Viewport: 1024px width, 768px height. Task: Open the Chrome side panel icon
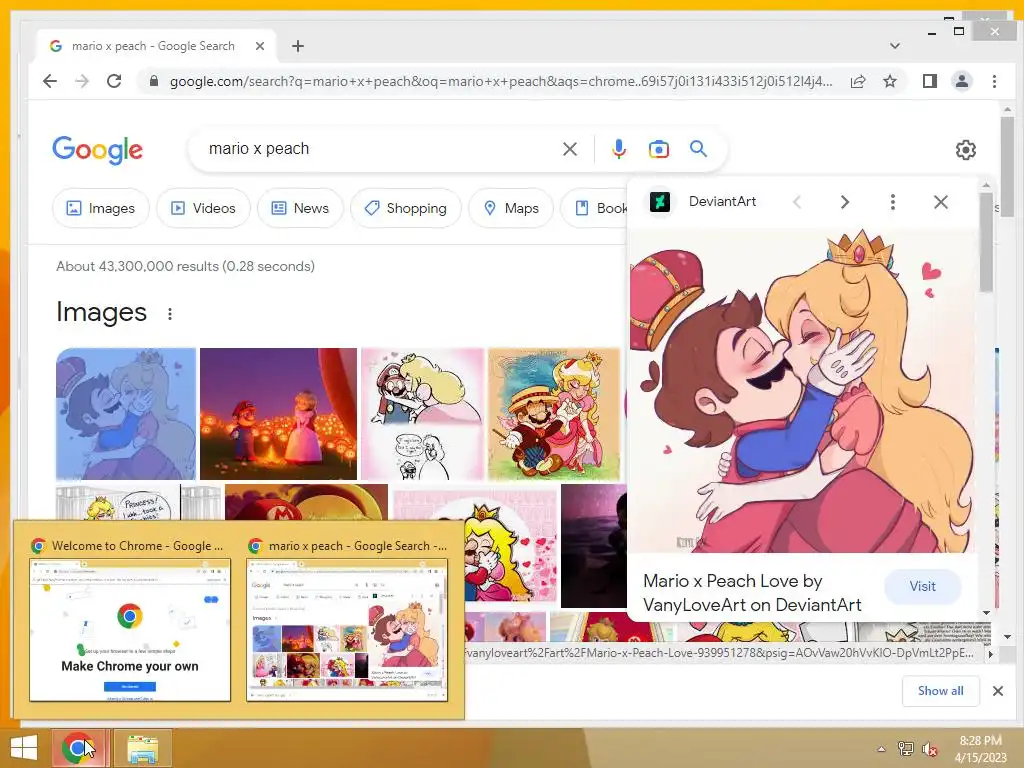pyautogui.click(x=930, y=81)
